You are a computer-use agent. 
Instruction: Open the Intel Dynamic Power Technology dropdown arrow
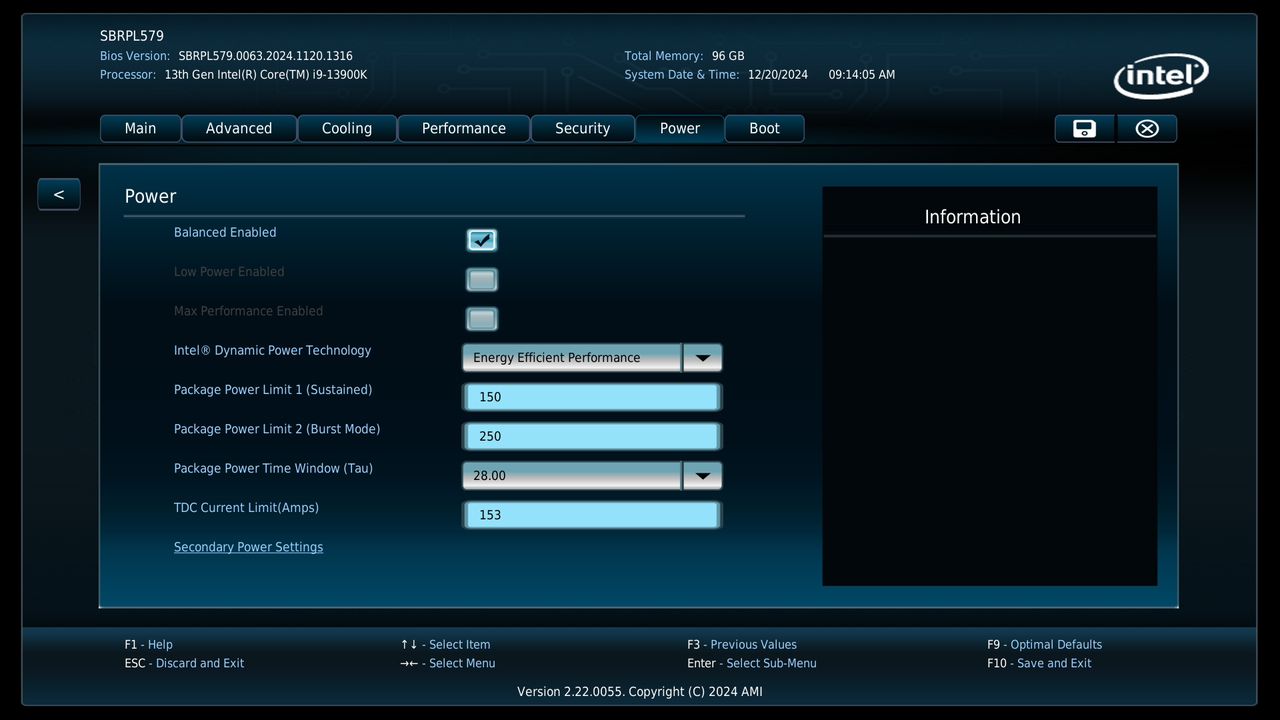coord(702,357)
